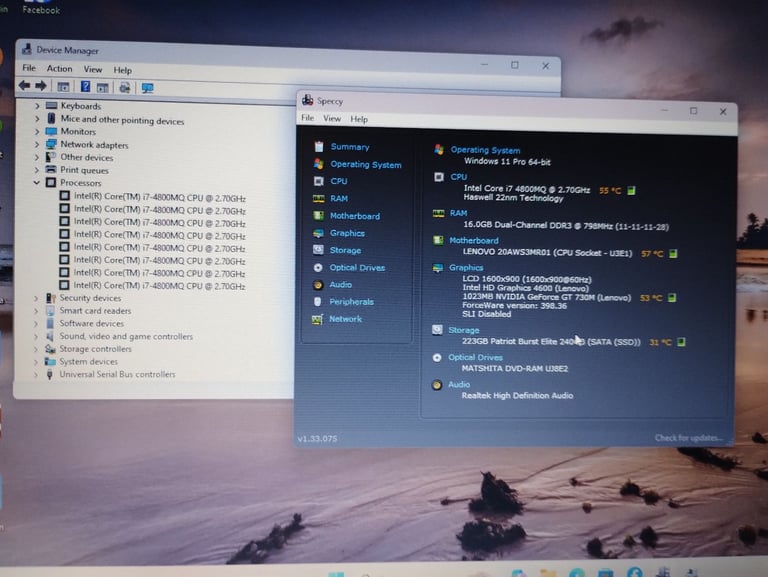The image size is (768, 577).
Task: Click the printer toolbar icon in Device Manager
Action: (x=124, y=88)
